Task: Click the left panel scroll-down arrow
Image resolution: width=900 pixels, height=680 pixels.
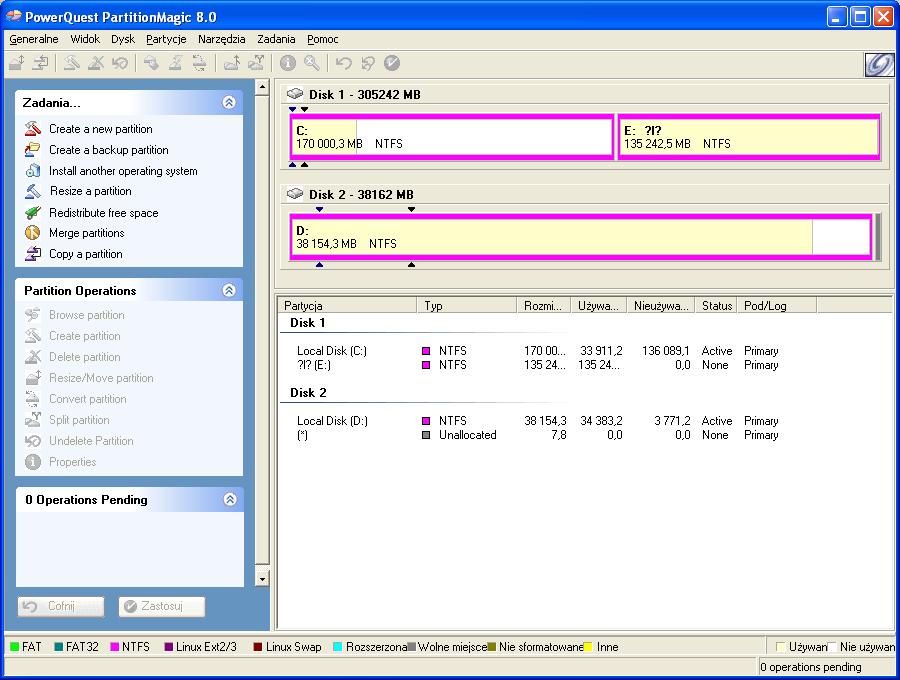Action: point(262,578)
